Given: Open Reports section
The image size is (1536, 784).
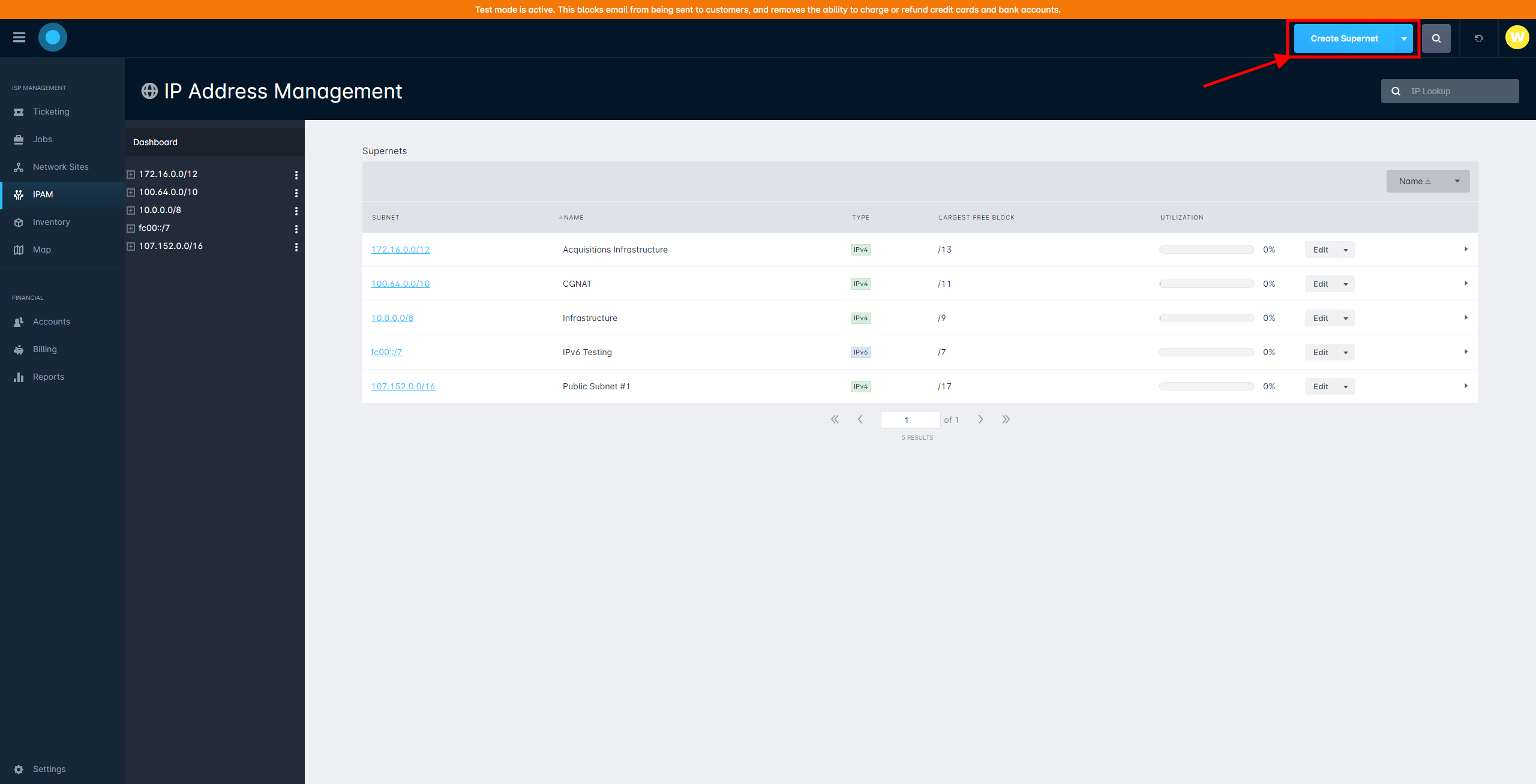Looking at the screenshot, I should coord(62,377).
